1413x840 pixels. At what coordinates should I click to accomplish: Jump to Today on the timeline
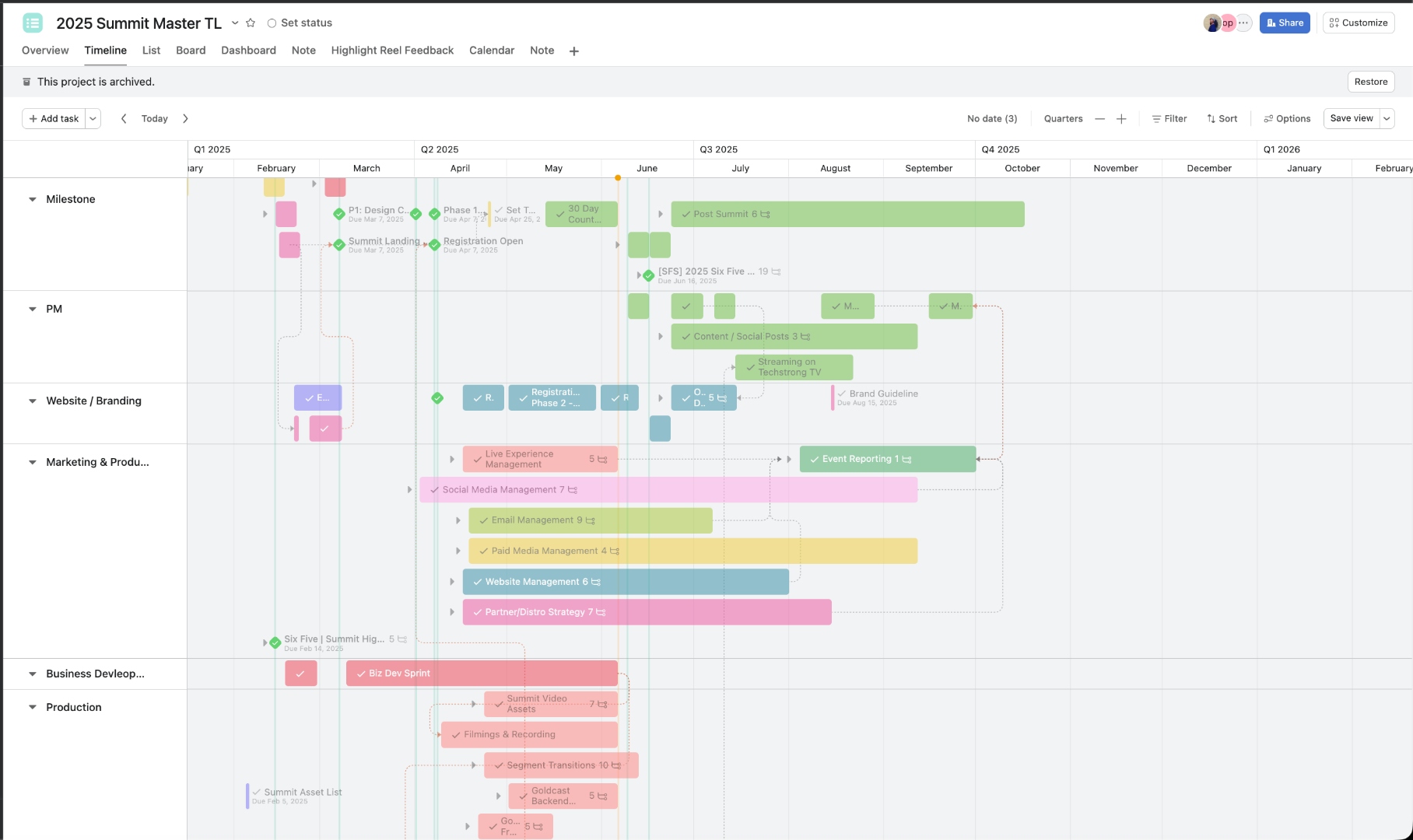154,118
